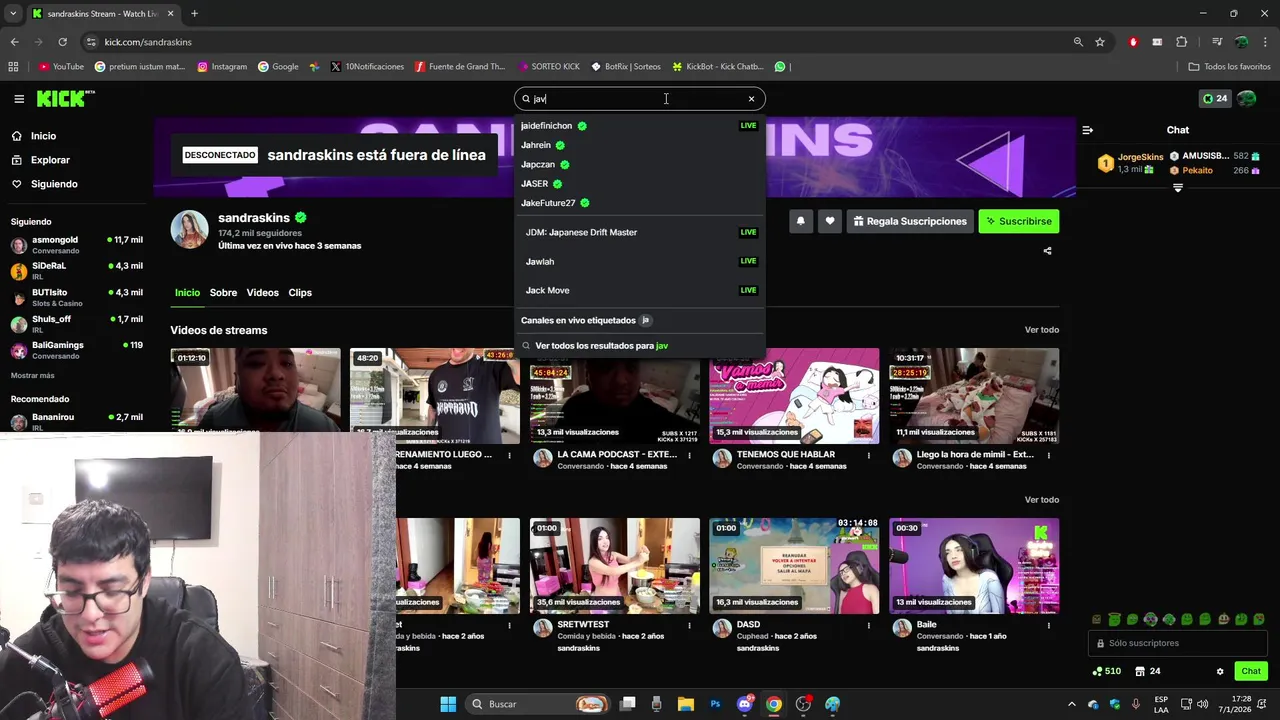Click 'Ver todo' beside Videos de streams
The image size is (1280, 720).
pos(1041,330)
